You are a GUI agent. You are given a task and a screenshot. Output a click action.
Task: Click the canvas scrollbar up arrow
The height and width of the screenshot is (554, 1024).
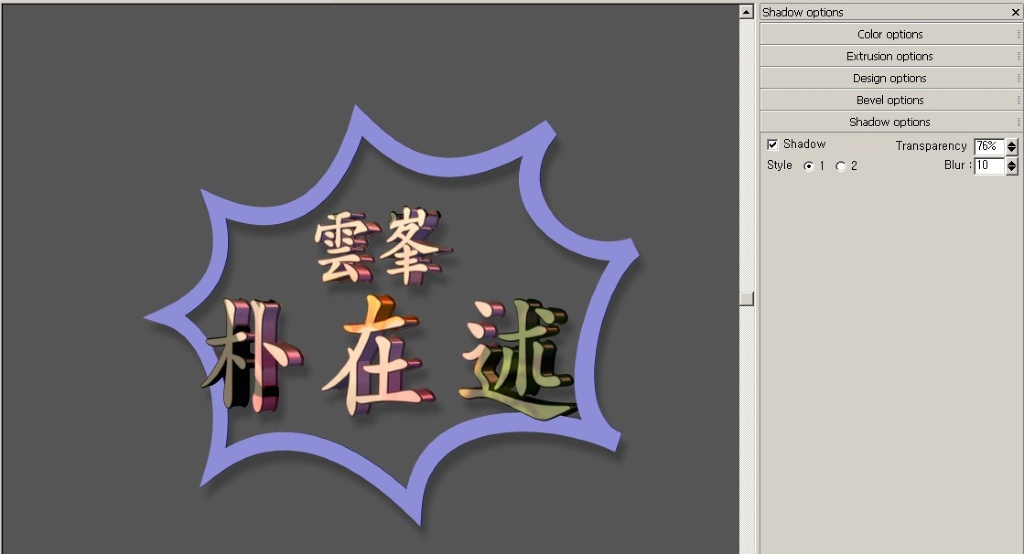pyautogui.click(x=746, y=12)
